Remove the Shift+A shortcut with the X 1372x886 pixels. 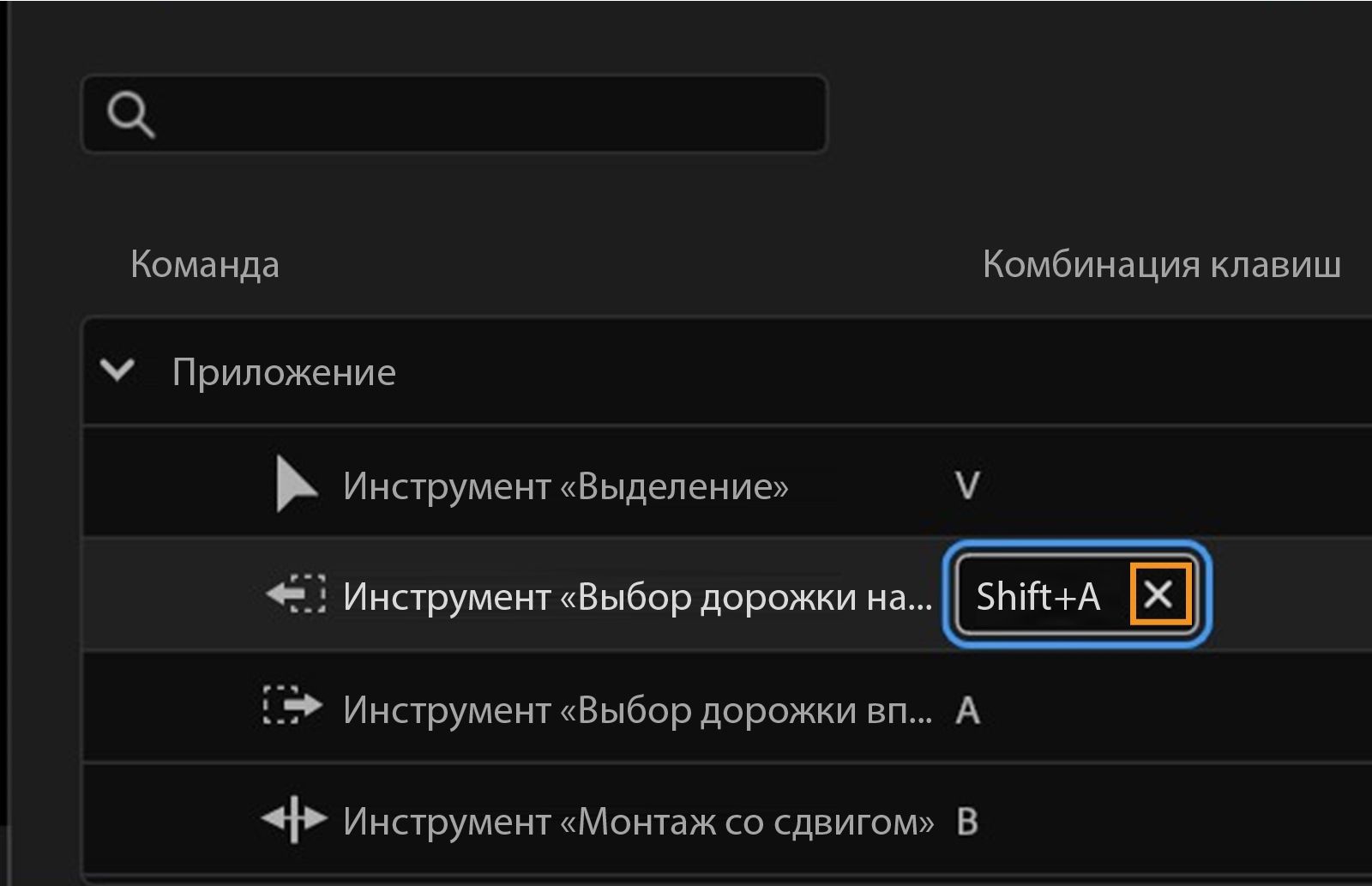1160,594
